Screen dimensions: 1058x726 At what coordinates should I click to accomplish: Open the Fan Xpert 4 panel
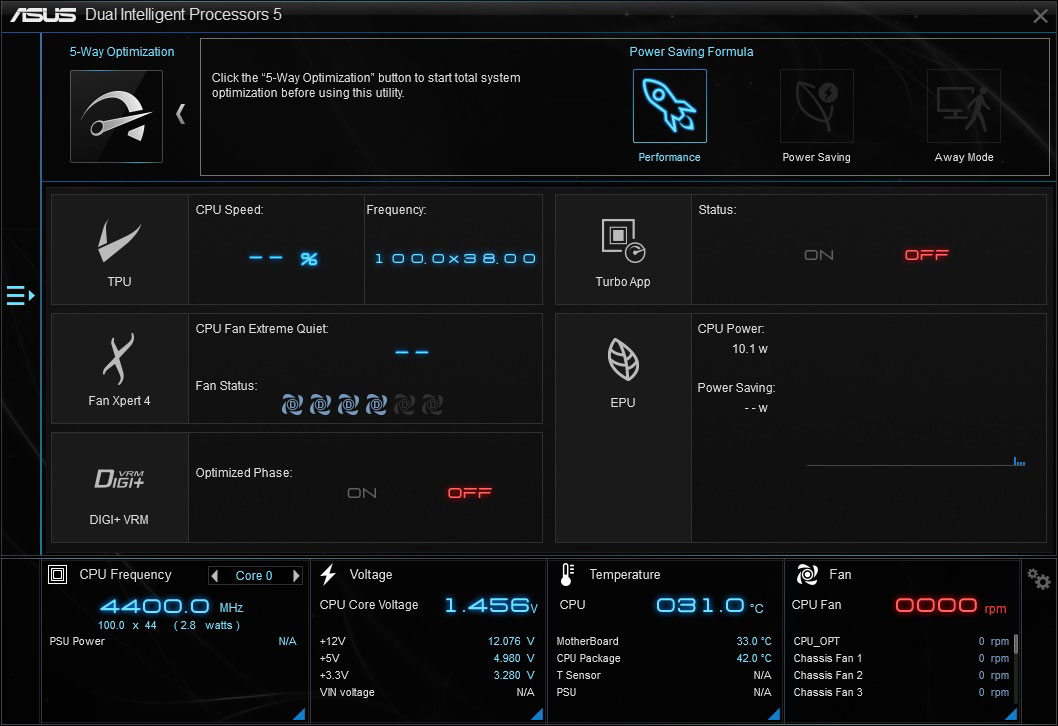(119, 368)
